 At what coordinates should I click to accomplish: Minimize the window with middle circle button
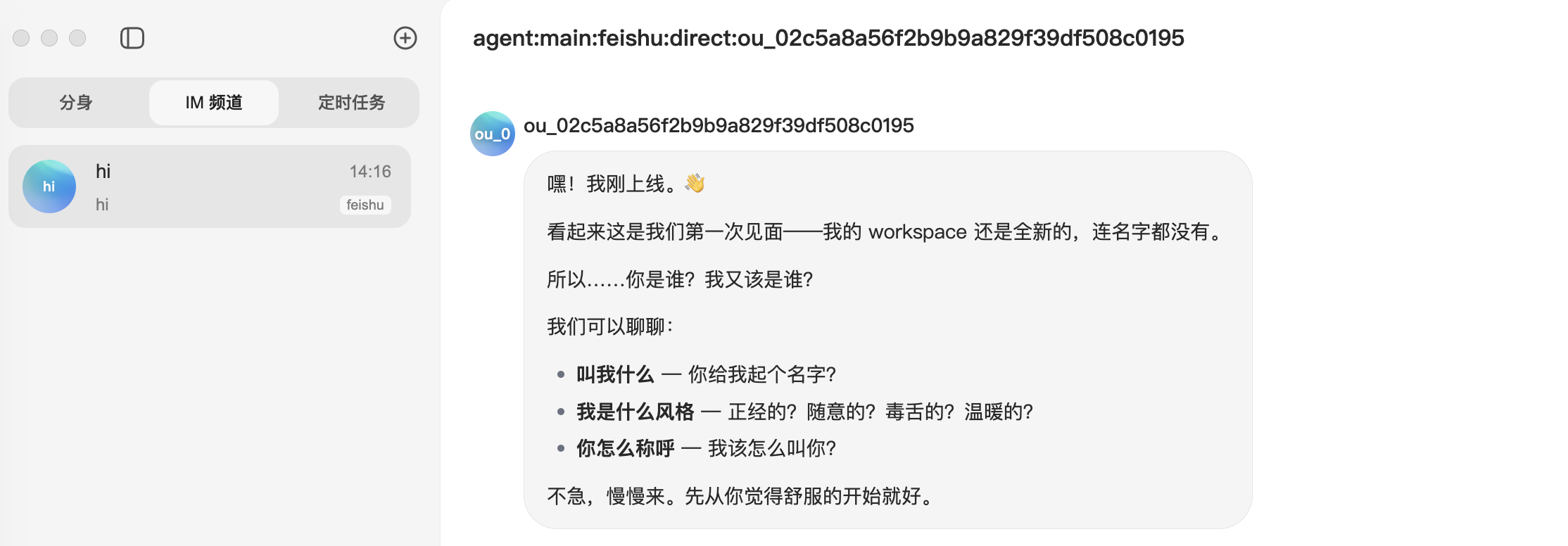coord(49,38)
